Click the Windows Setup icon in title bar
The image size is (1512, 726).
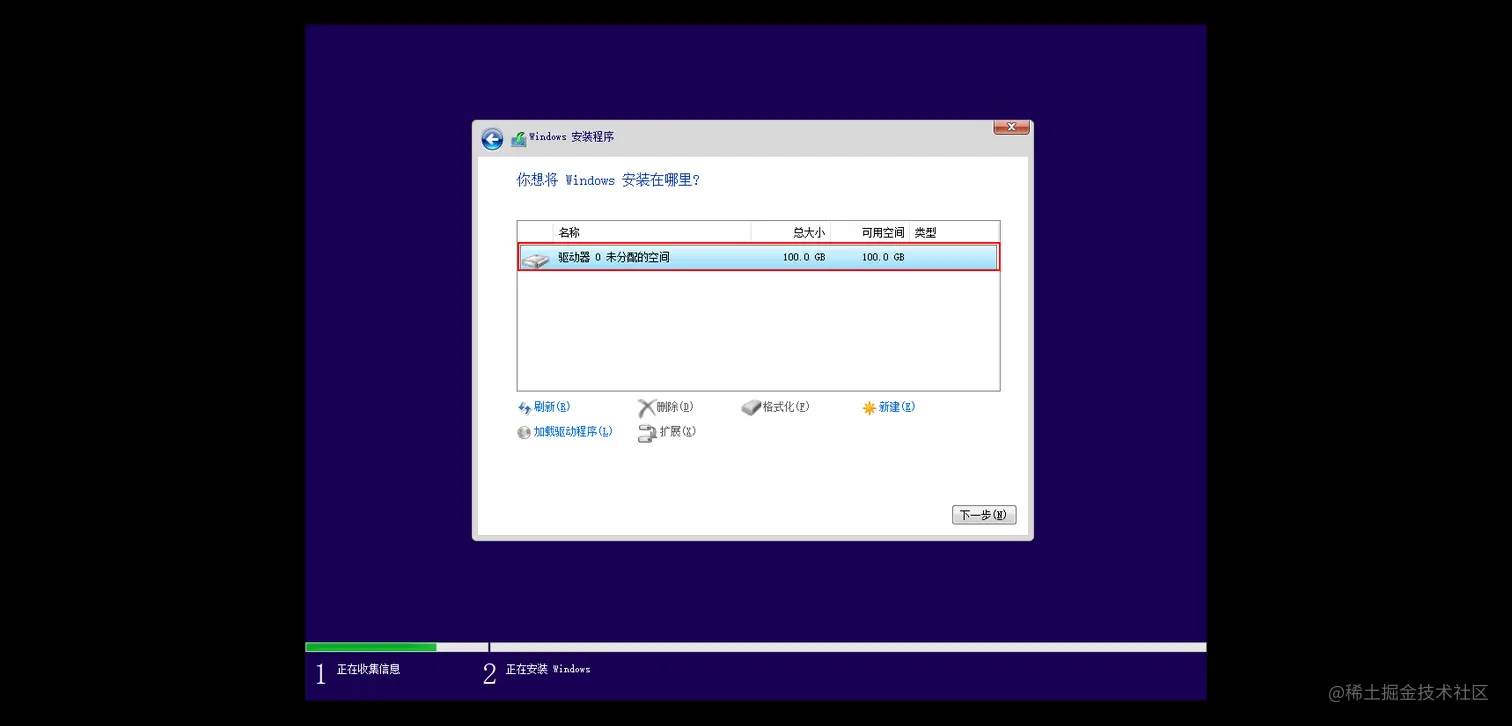519,138
